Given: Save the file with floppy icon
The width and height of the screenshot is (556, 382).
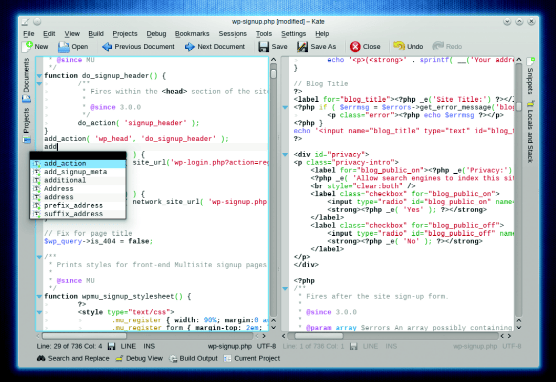Looking at the screenshot, I should click(x=263, y=47).
